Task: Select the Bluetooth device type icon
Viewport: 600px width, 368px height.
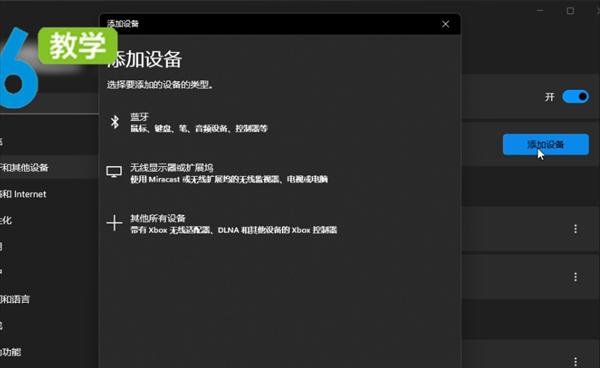Action: 114,122
